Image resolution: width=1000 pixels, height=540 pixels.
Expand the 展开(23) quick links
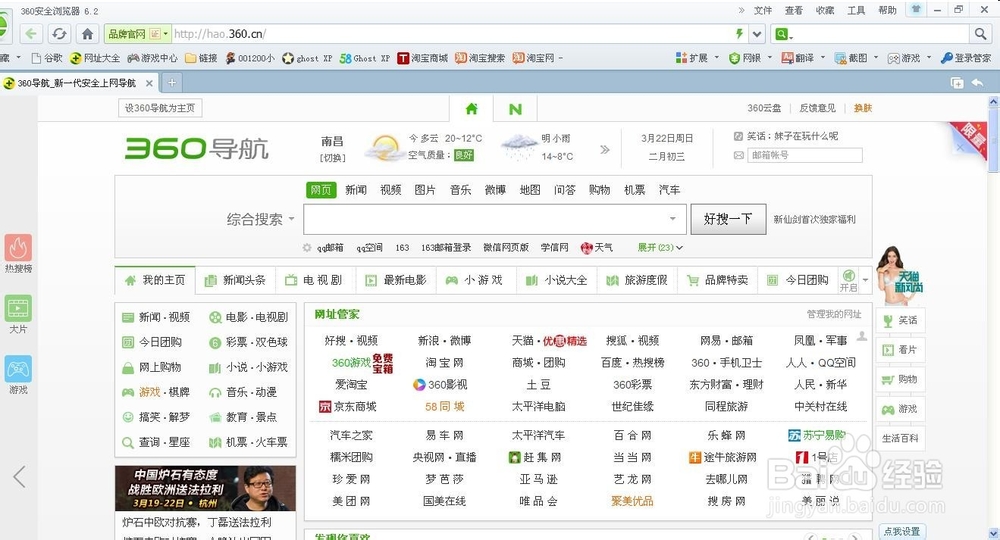coord(660,247)
